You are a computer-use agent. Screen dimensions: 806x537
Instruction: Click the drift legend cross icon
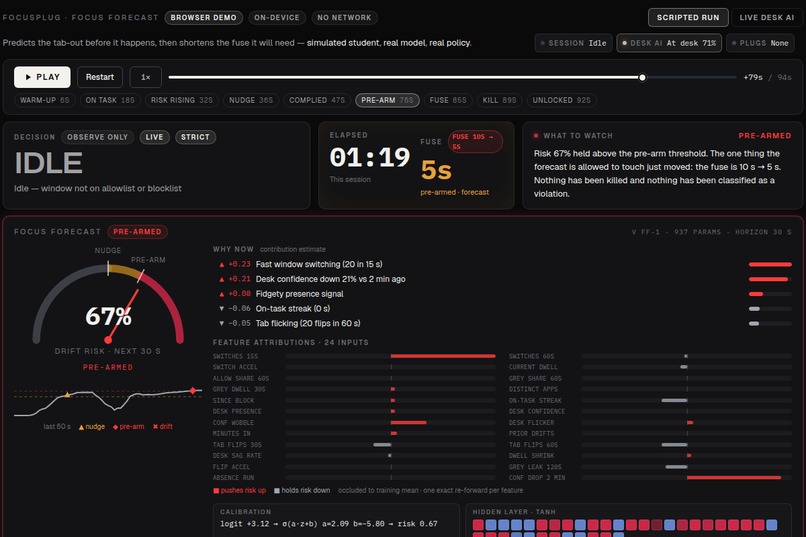[x=155, y=427]
